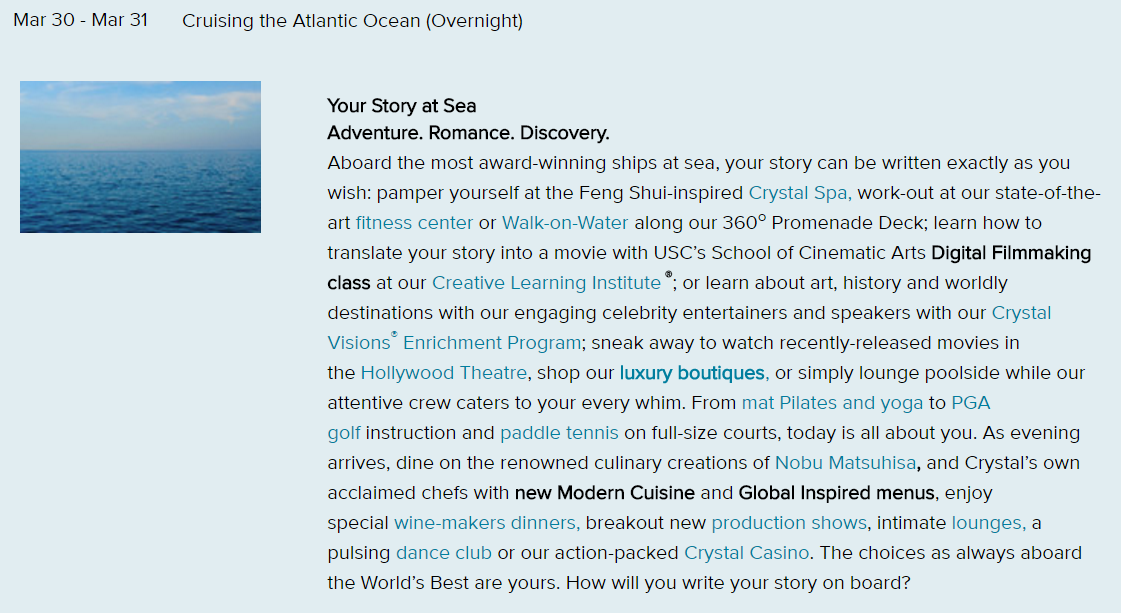The height and width of the screenshot is (613, 1121).
Task: Visit the Crystal Casino link
Action: [746, 554]
